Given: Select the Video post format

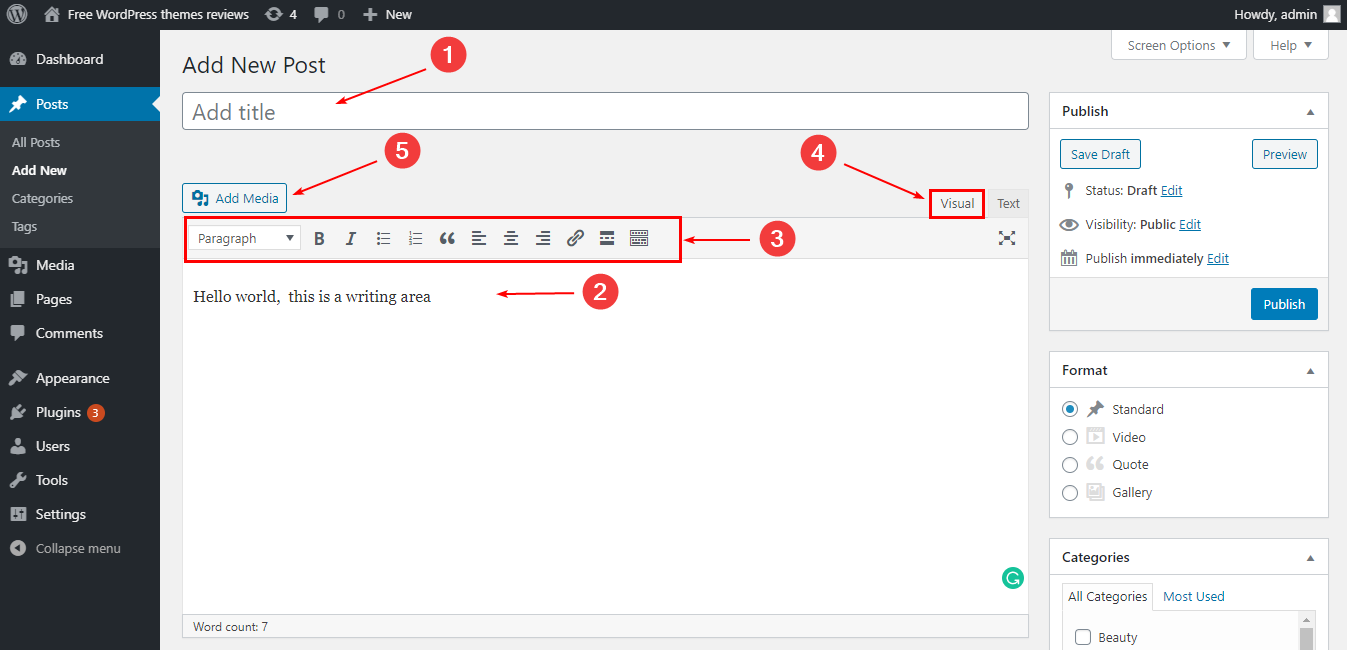Looking at the screenshot, I should 1070,437.
